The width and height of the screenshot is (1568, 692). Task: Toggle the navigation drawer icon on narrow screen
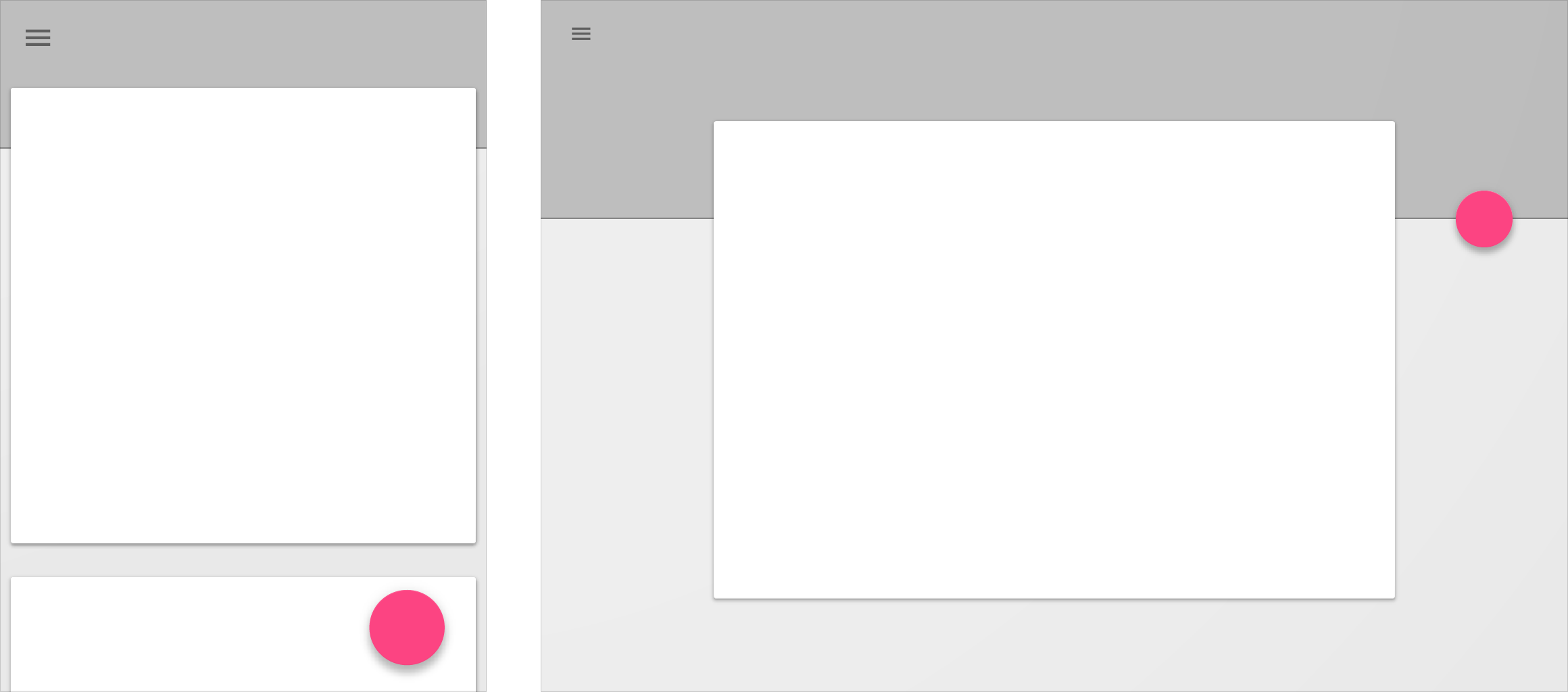(x=38, y=38)
